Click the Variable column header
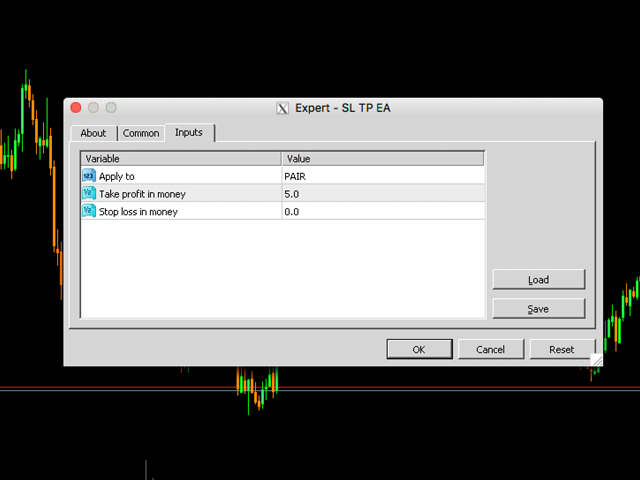640x480 pixels. [181, 159]
